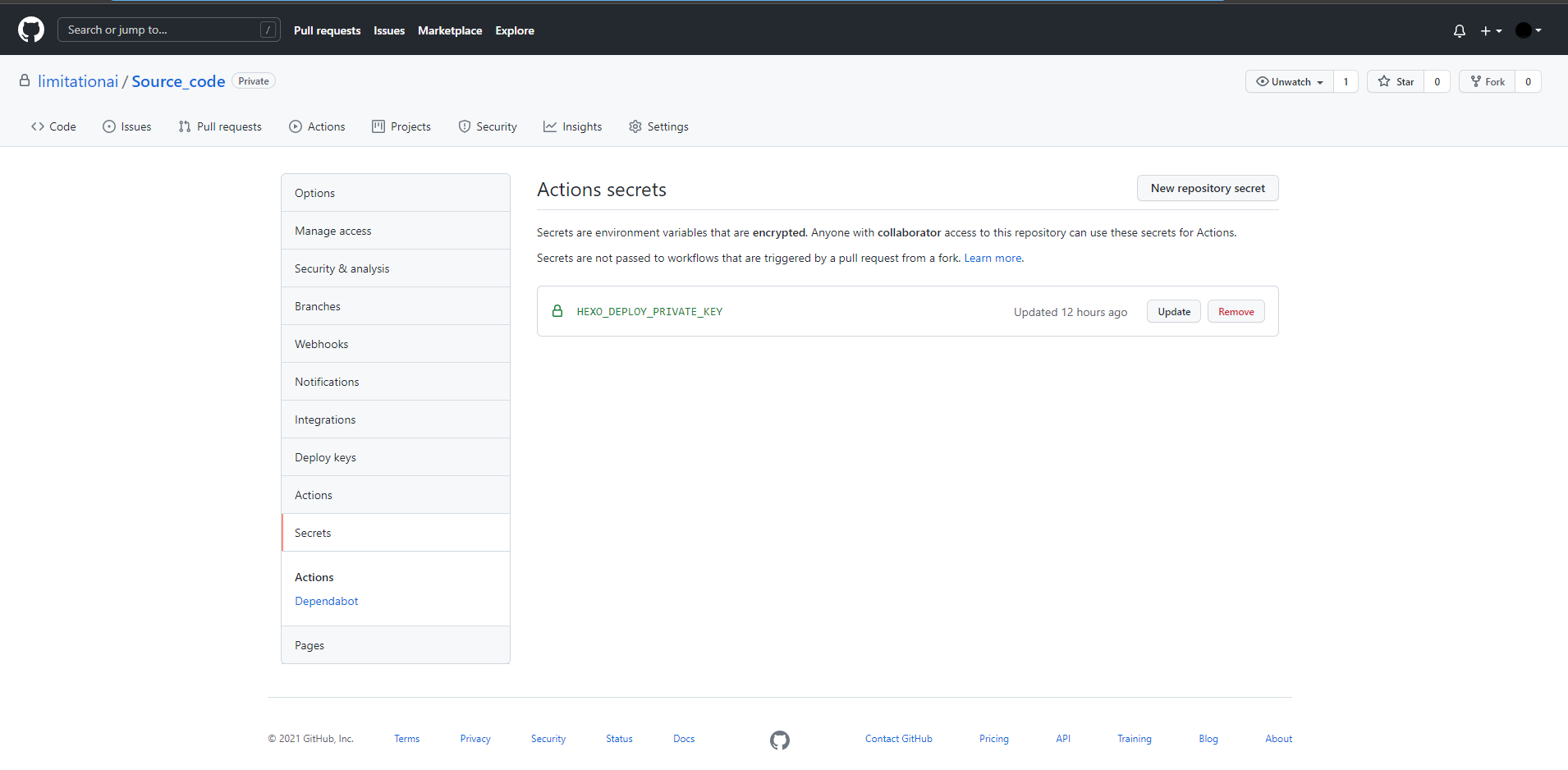Switch to the repository Actions tab
The width and height of the screenshot is (1568, 770).
pos(317,126)
